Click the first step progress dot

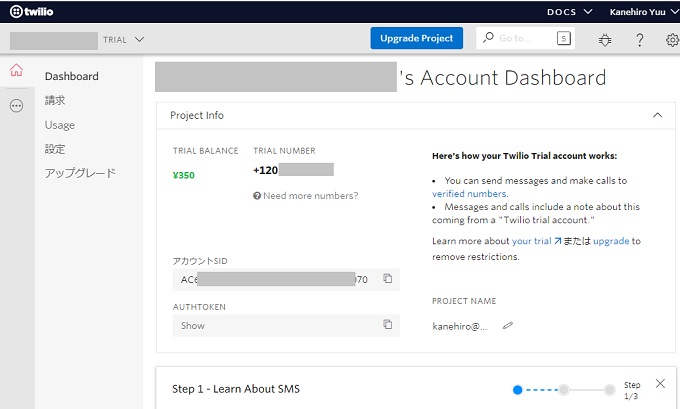coord(517,389)
